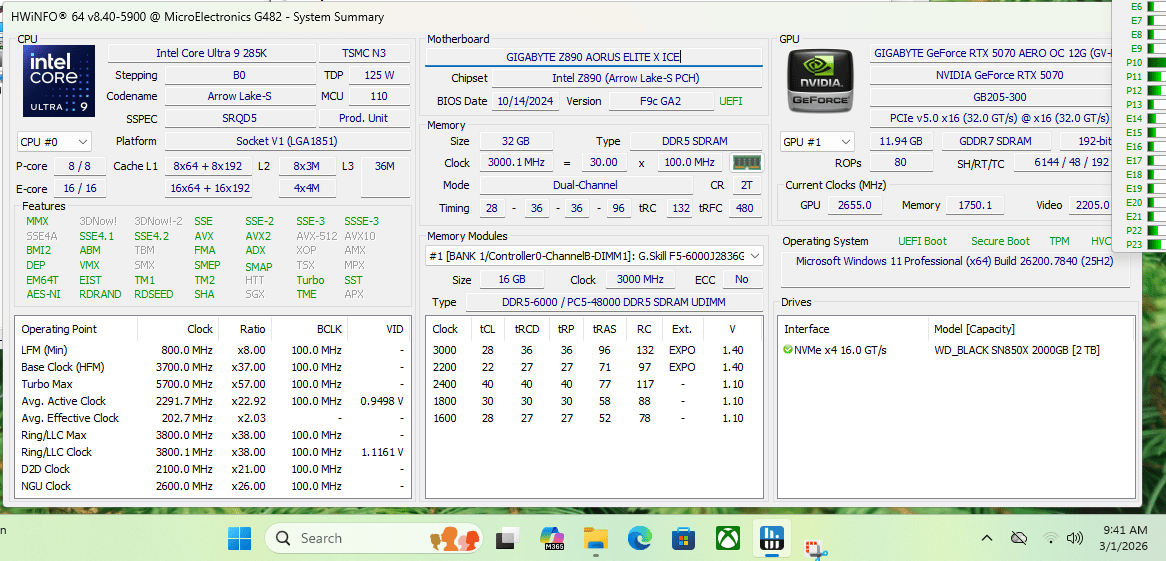Click the NVIDIA GeForce logo

point(820,80)
